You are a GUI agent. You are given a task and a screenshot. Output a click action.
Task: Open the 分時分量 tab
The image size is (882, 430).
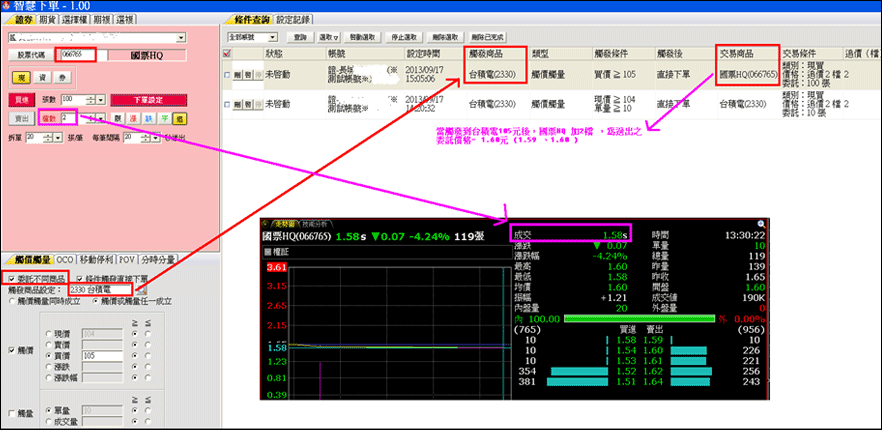[158, 259]
